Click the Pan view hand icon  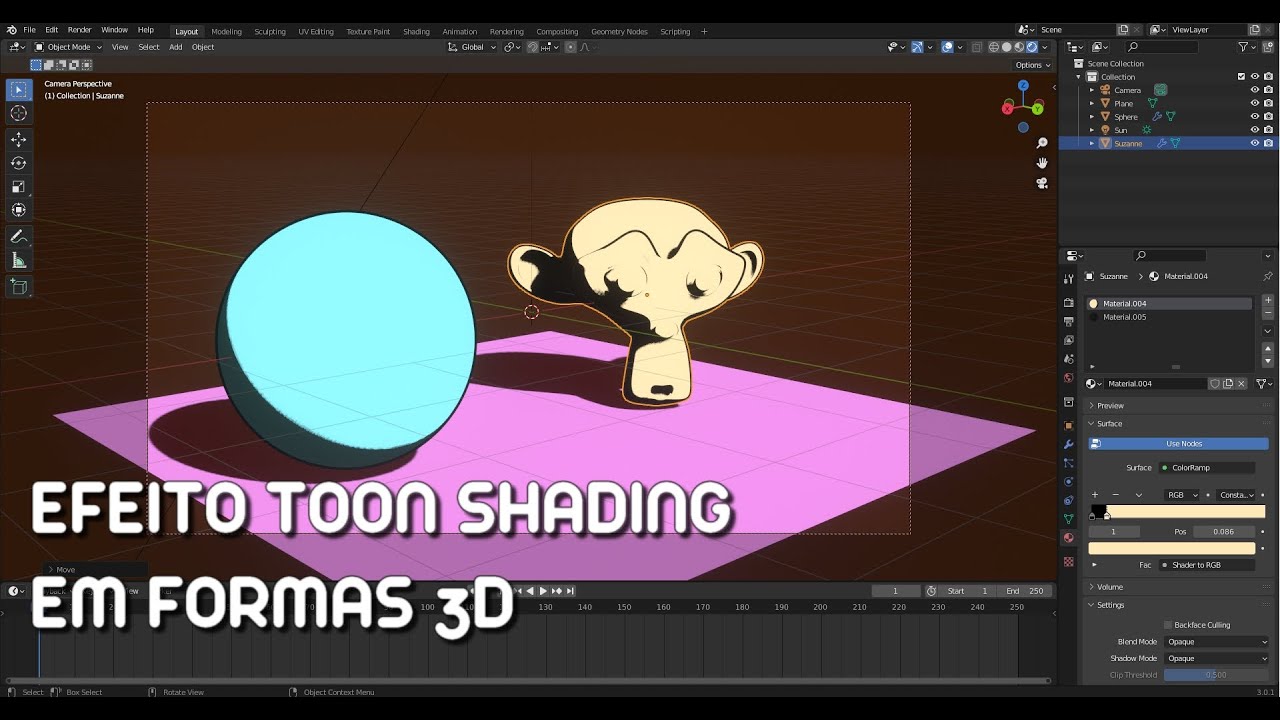tap(1042, 163)
